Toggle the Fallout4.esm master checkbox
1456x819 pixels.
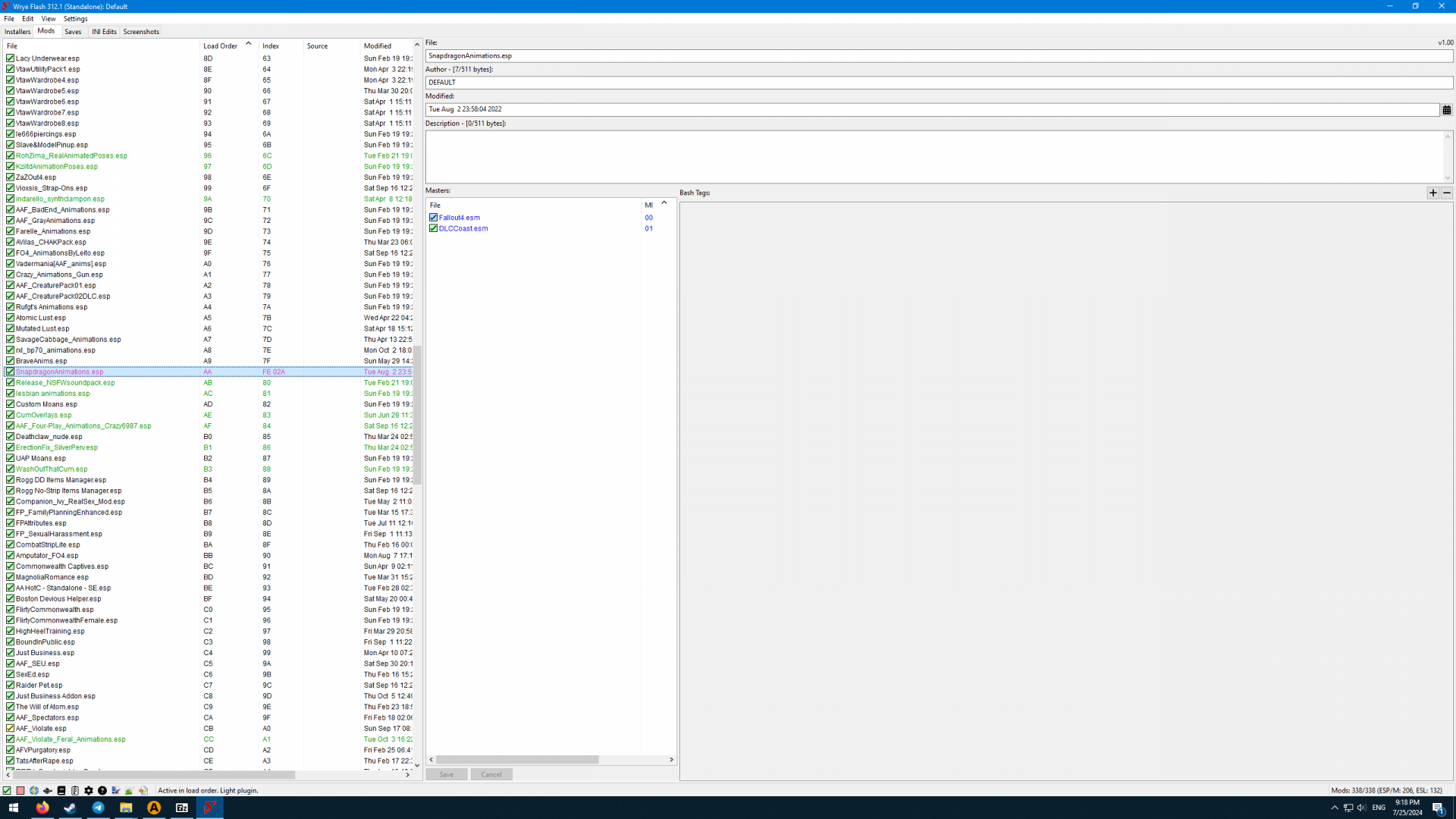tap(434, 218)
